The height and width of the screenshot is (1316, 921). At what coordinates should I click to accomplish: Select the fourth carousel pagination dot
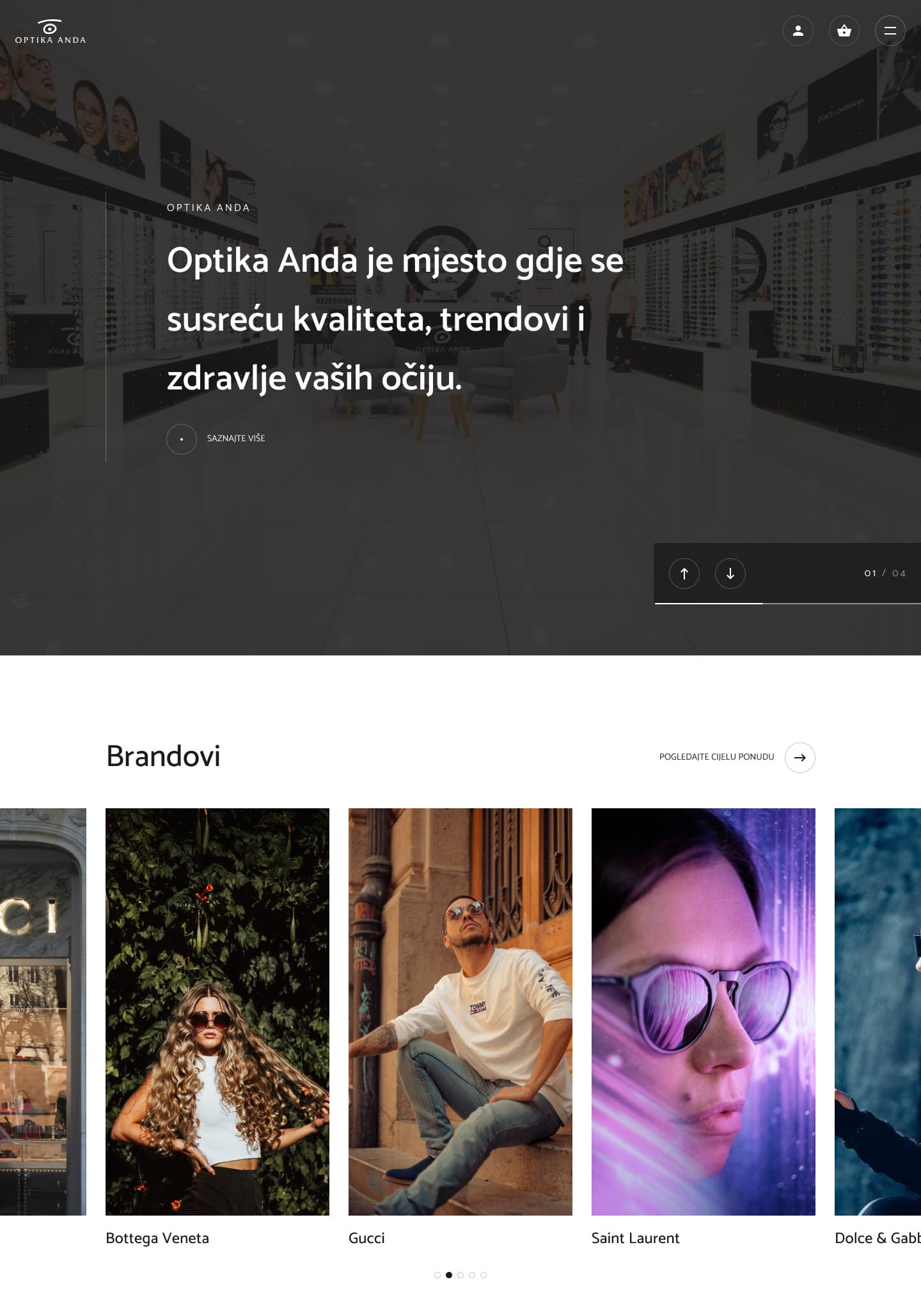click(x=472, y=1275)
